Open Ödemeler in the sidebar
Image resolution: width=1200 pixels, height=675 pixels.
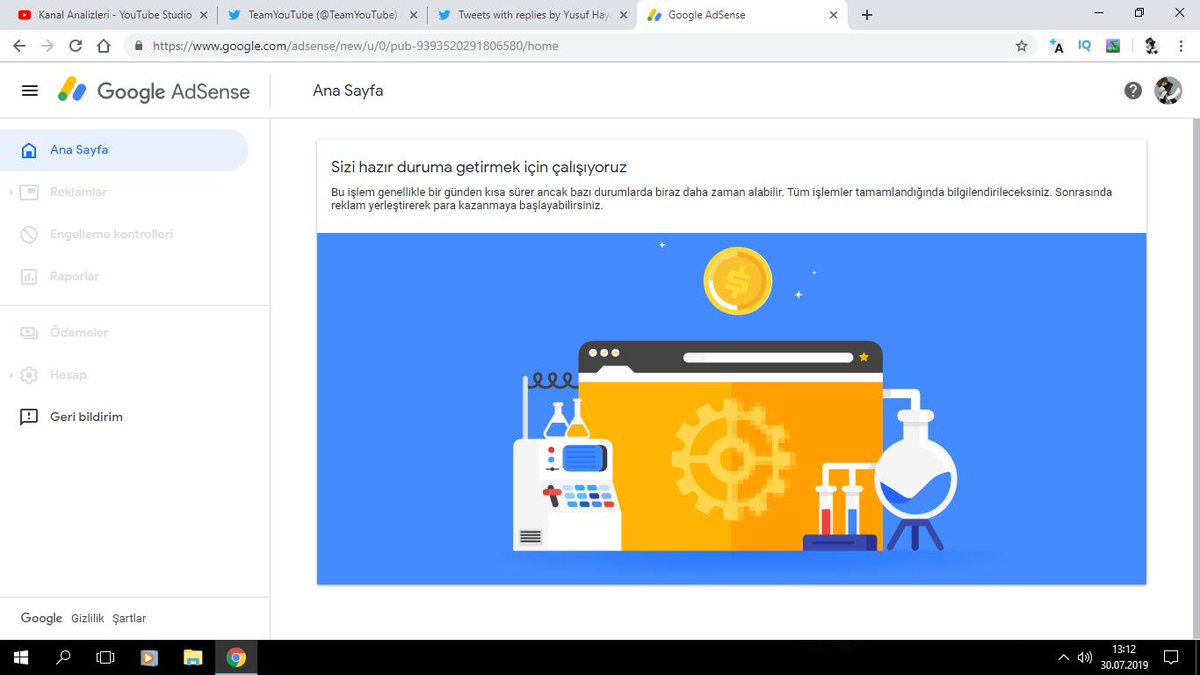coord(124,332)
